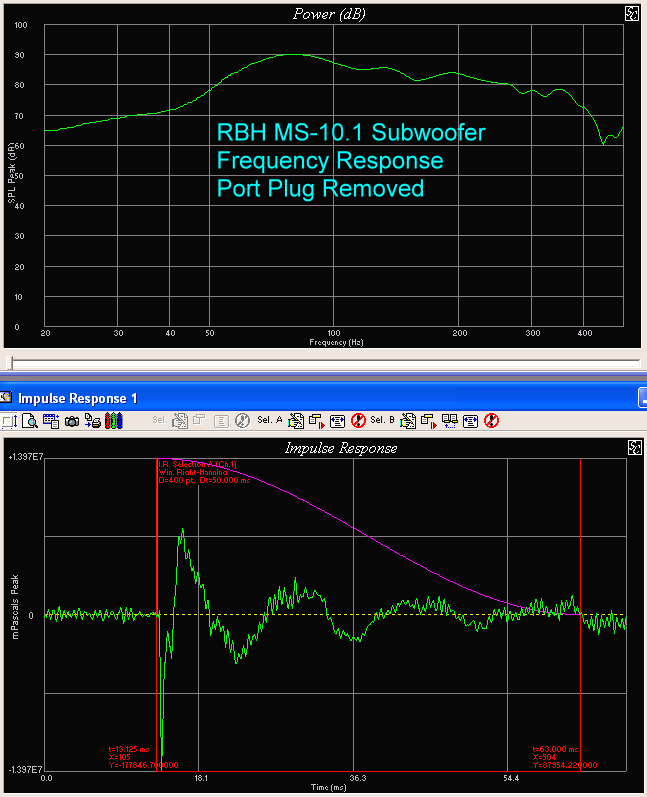This screenshot has width=647, height=797.
Task: Click the Sel. B dual-window compare icon
Action: (450, 421)
